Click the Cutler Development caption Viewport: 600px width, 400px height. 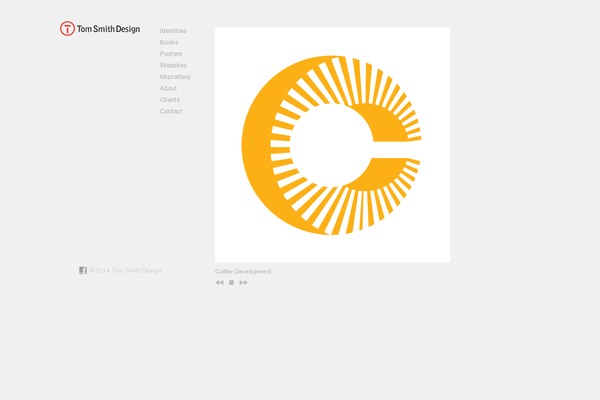243,271
